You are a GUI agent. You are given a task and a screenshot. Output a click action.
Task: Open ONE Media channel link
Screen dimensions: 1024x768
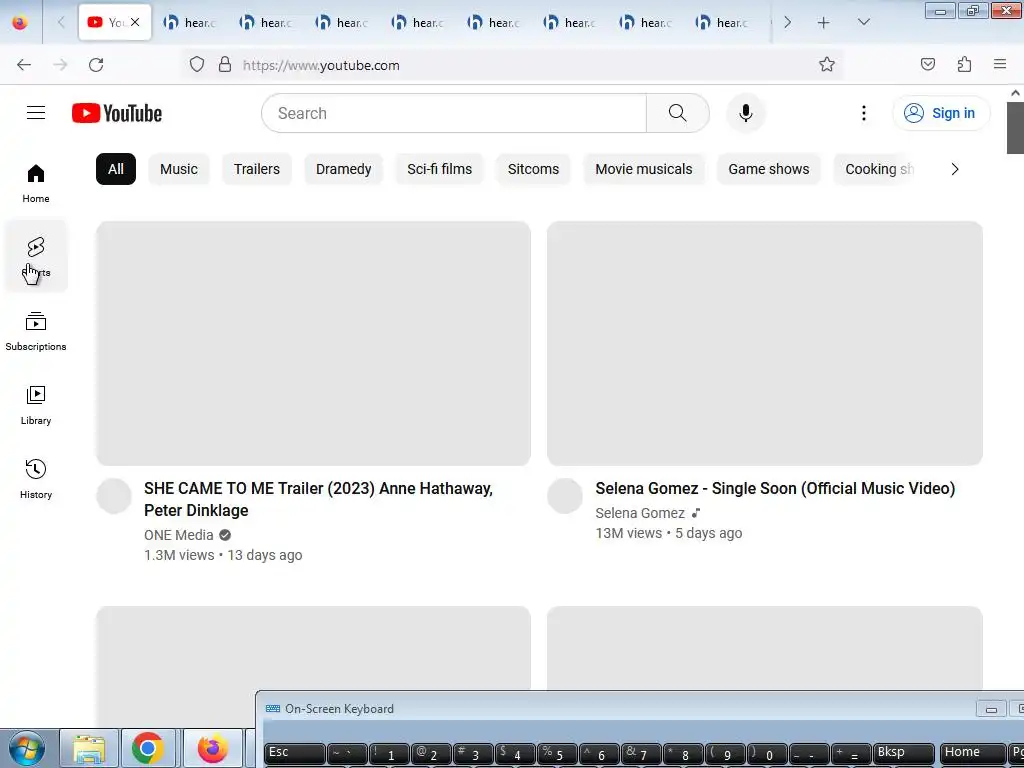tap(179, 535)
